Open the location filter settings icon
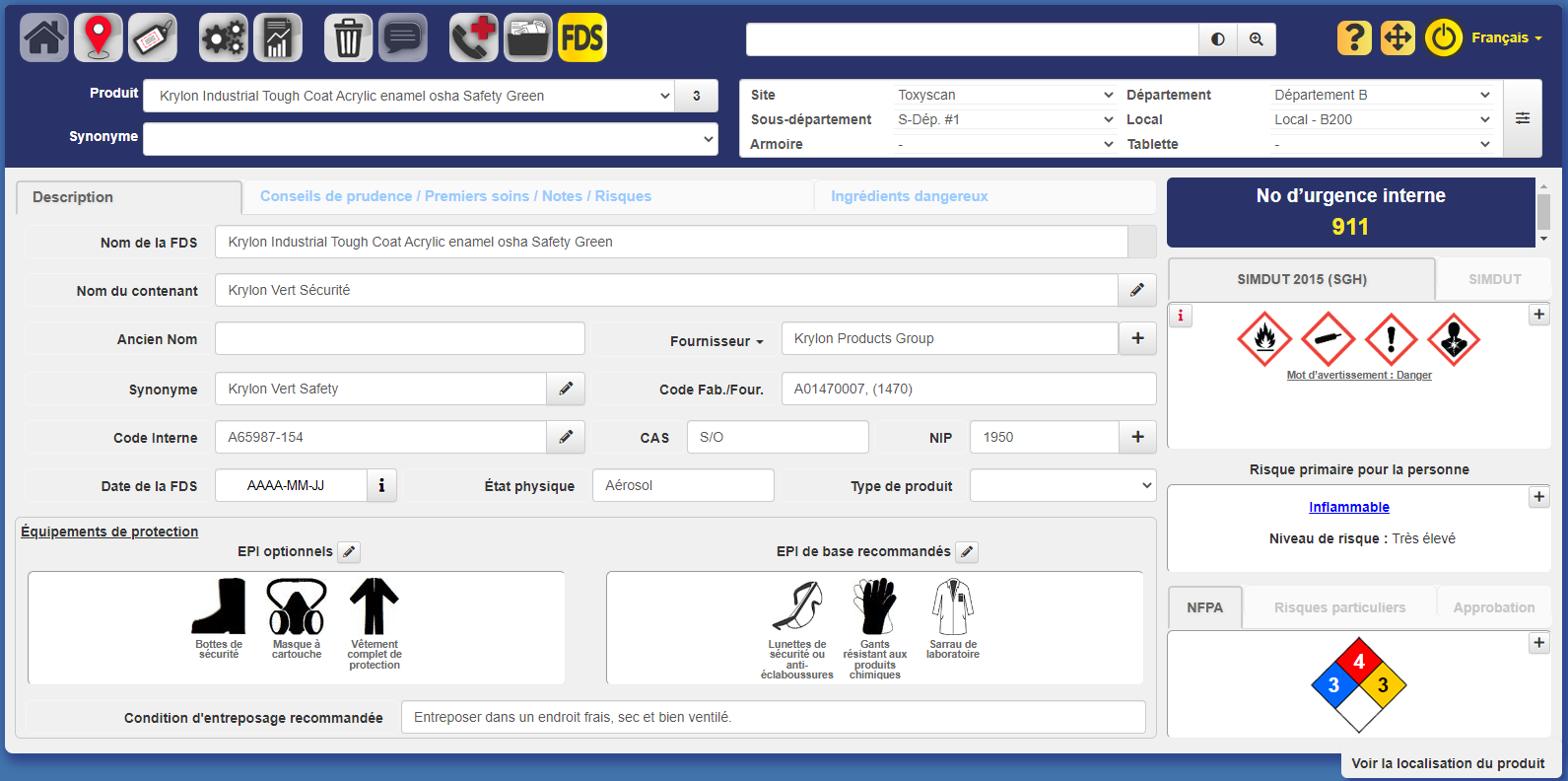The height and width of the screenshot is (781, 1568). (x=1523, y=118)
